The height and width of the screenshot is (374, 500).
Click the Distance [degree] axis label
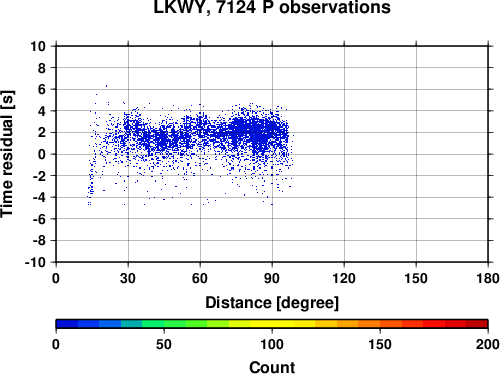coord(272,303)
